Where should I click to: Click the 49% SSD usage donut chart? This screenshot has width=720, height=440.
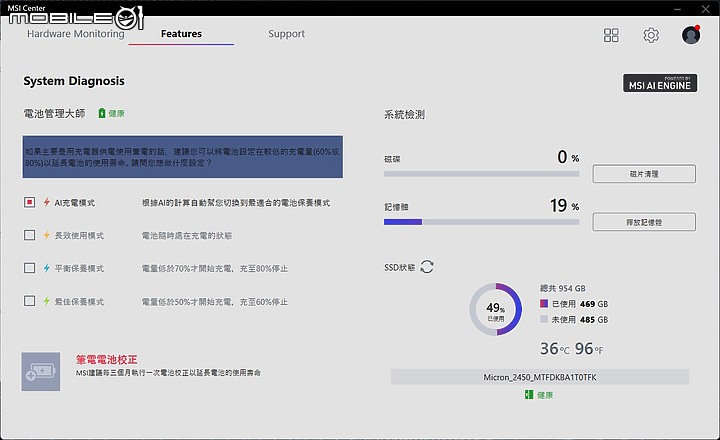(x=495, y=309)
